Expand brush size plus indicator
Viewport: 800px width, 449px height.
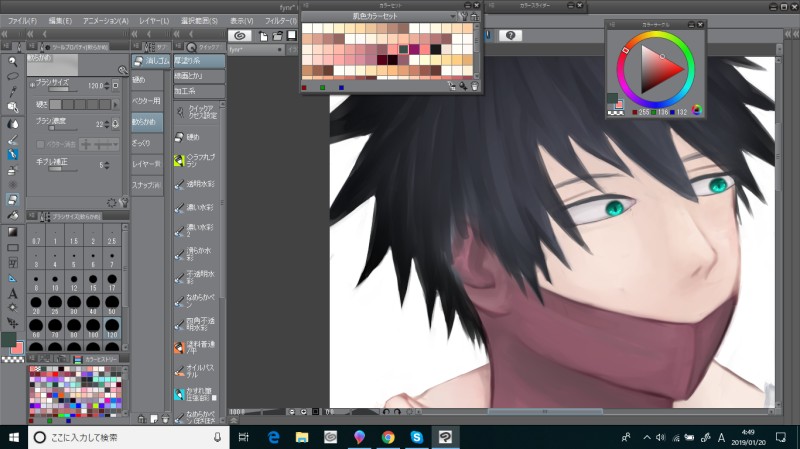click(32, 85)
